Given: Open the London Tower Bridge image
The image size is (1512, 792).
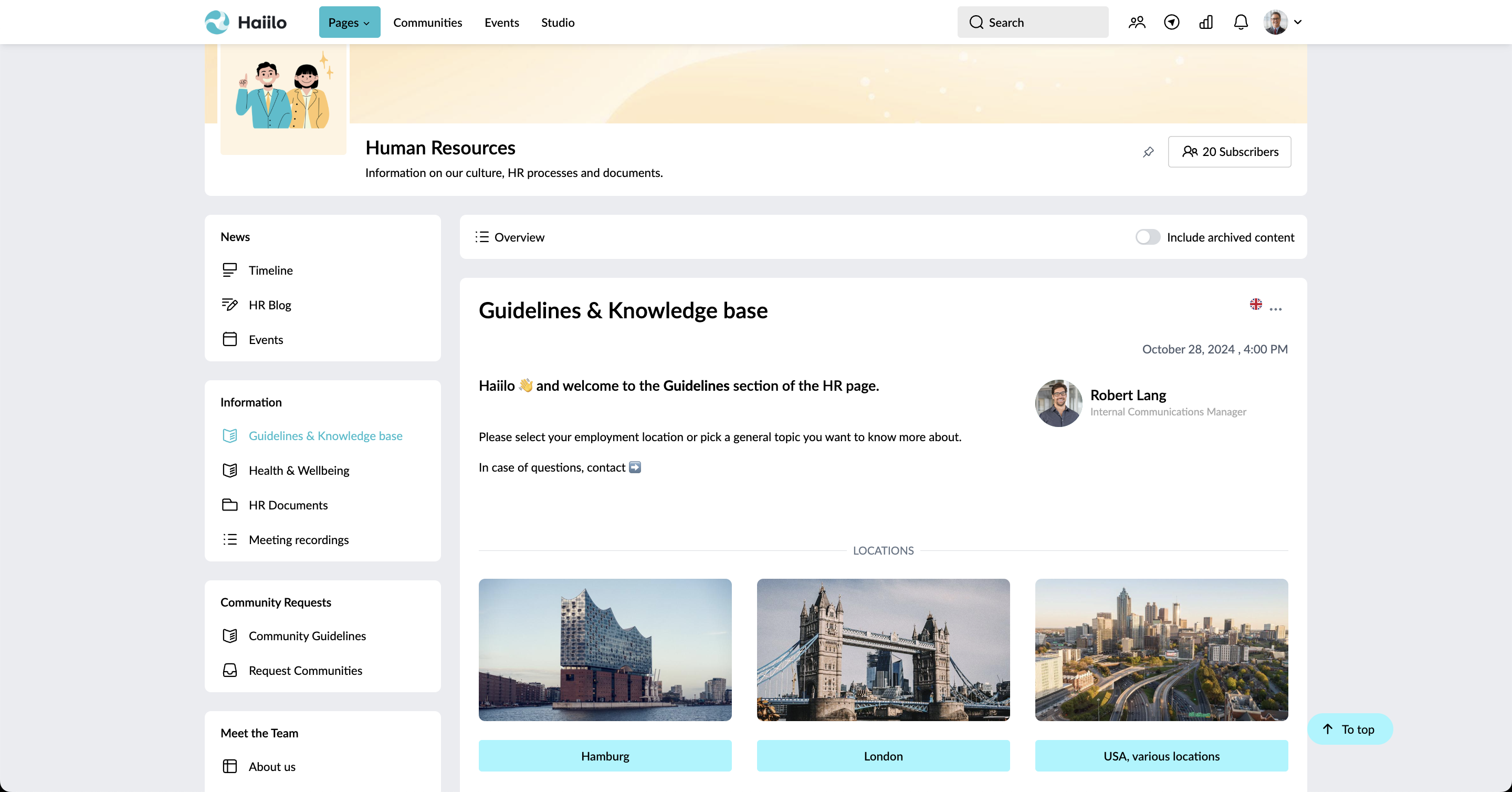Looking at the screenshot, I should (x=883, y=650).
